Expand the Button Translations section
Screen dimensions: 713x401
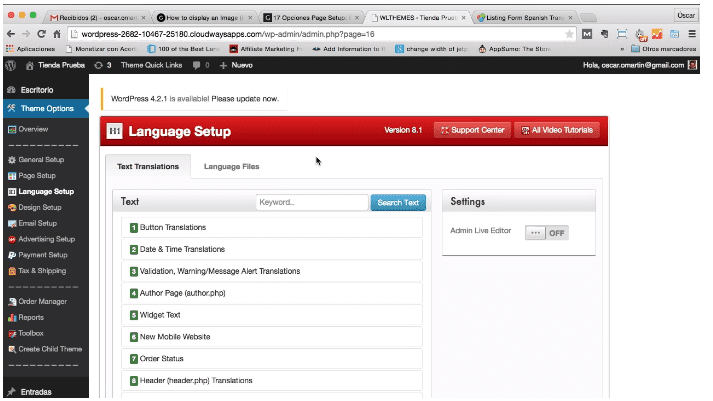[172, 228]
